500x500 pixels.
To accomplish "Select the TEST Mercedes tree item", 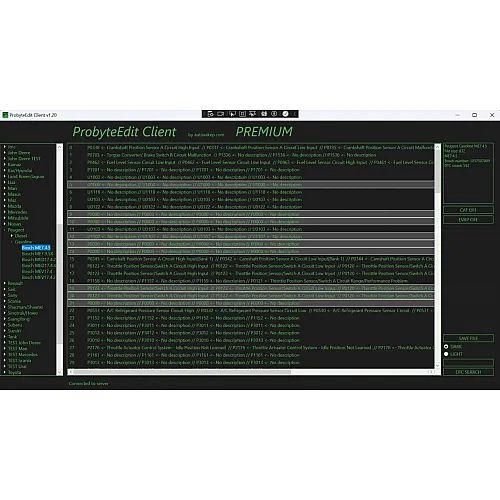I will click(23, 355).
